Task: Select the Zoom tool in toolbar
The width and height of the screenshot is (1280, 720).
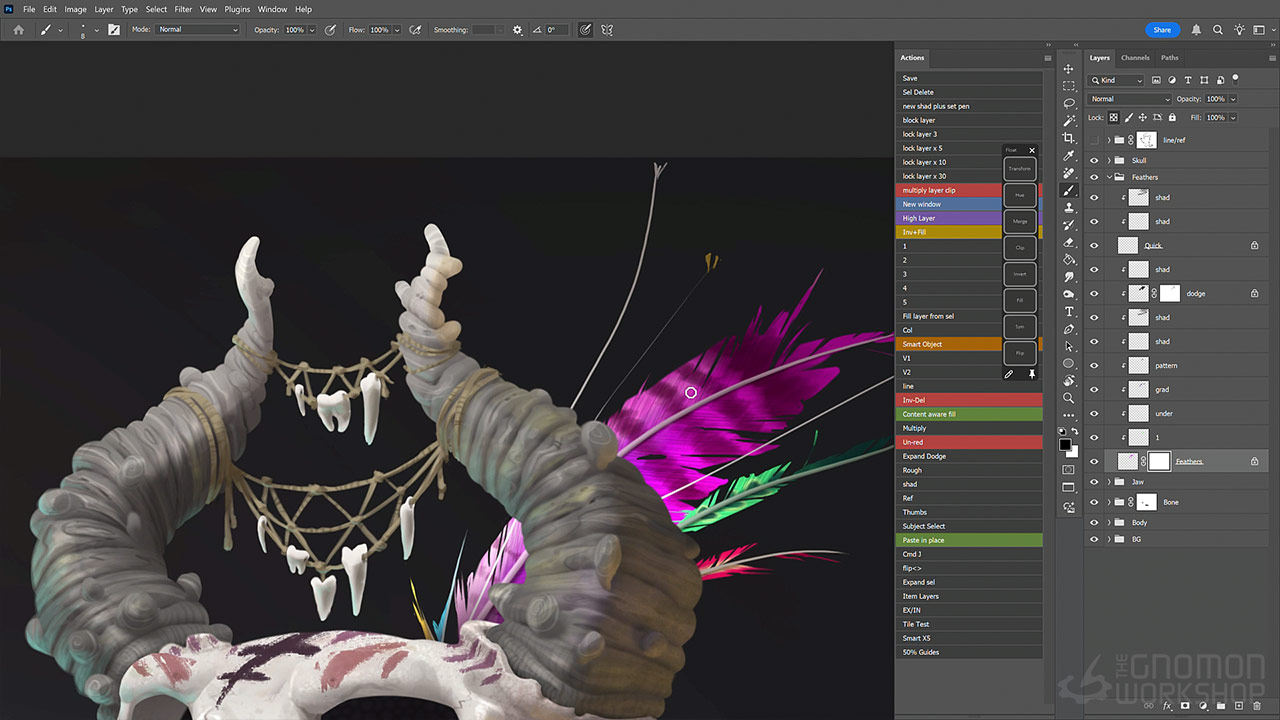Action: [x=1068, y=398]
